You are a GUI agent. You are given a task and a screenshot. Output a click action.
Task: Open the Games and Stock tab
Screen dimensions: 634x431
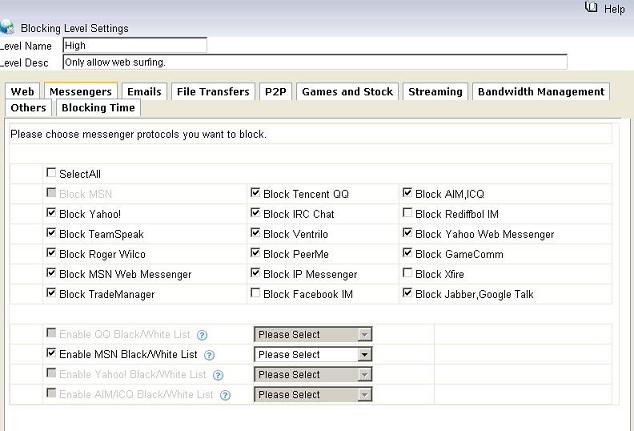347,91
